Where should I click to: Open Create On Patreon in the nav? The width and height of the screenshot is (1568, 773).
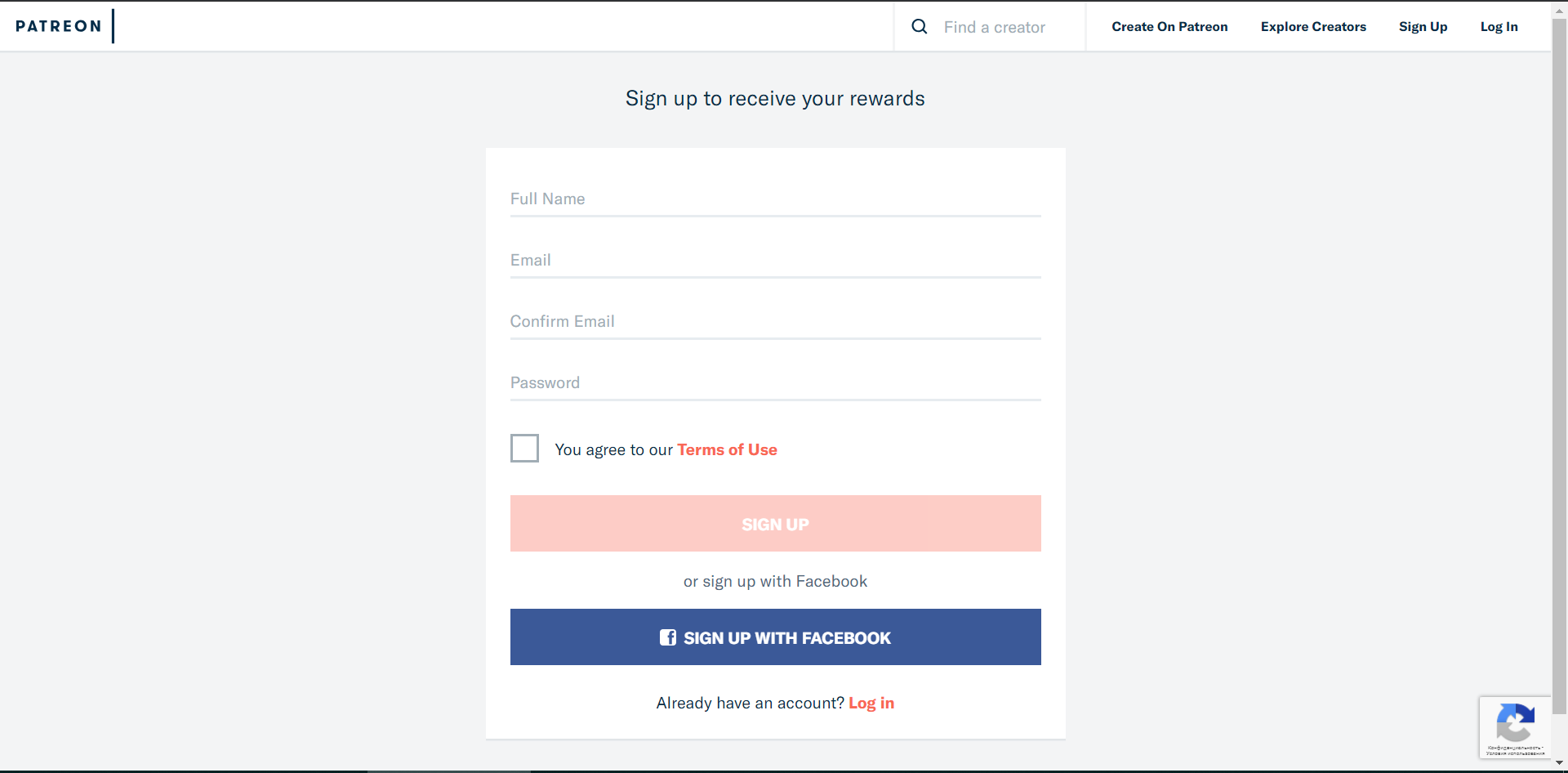tap(1169, 26)
